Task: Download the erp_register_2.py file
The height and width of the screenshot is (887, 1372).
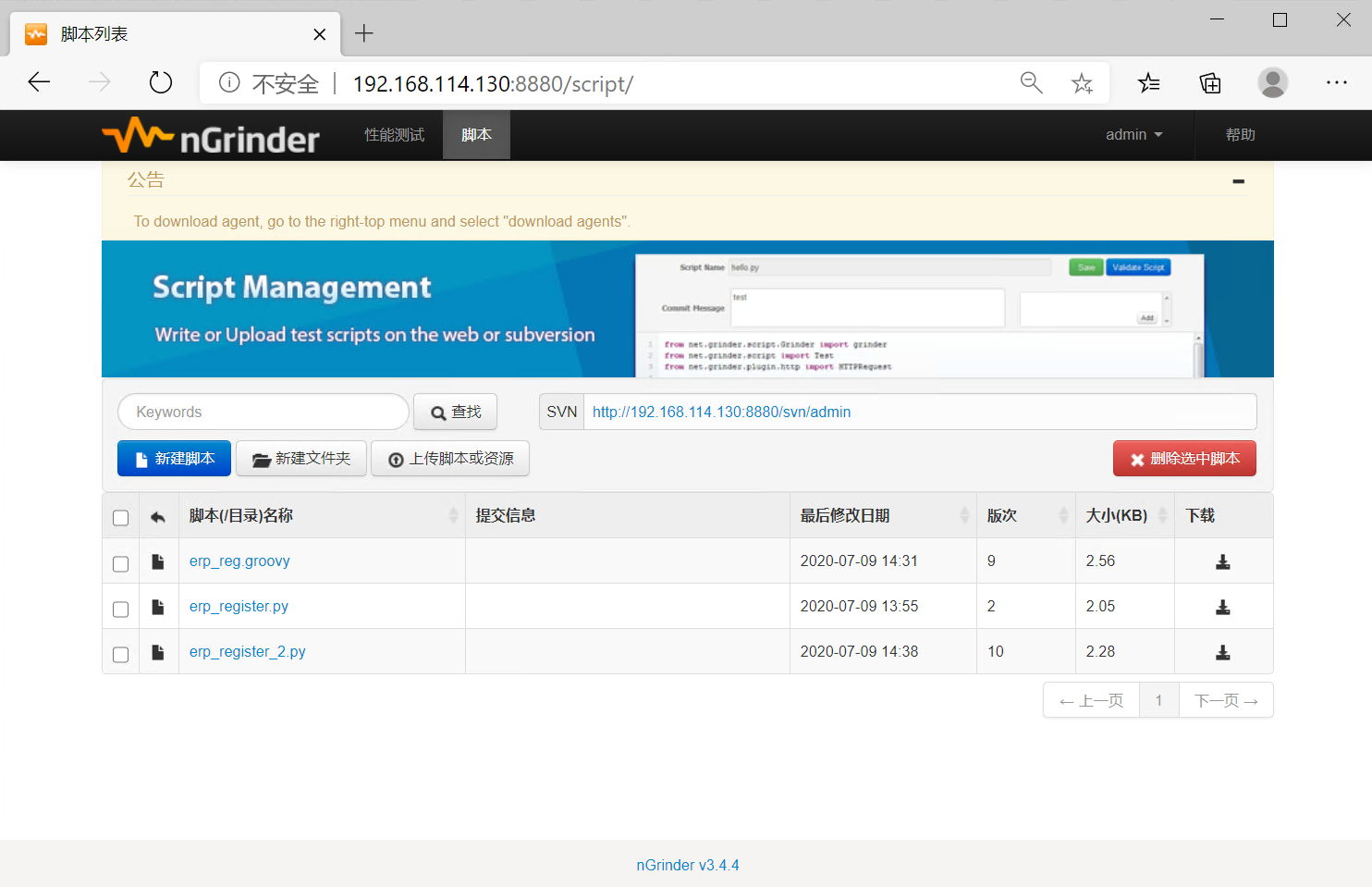Action: pos(1222,652)
